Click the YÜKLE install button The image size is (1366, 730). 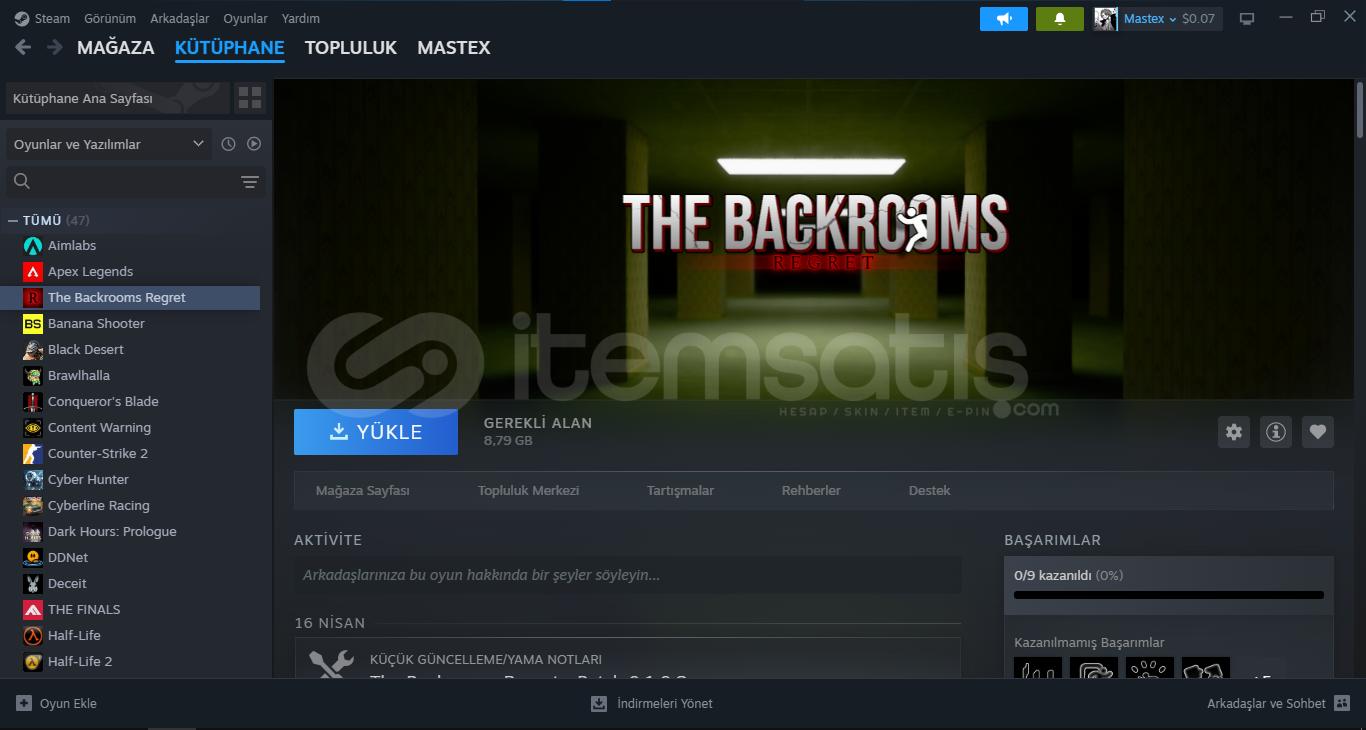(x=376, y=432)
